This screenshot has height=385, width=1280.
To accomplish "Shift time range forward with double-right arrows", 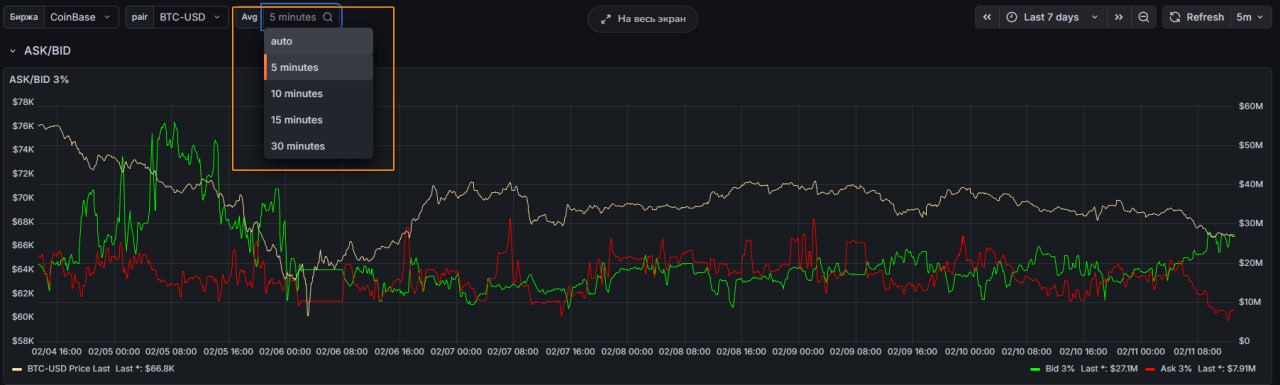I will click(1119, 17).
